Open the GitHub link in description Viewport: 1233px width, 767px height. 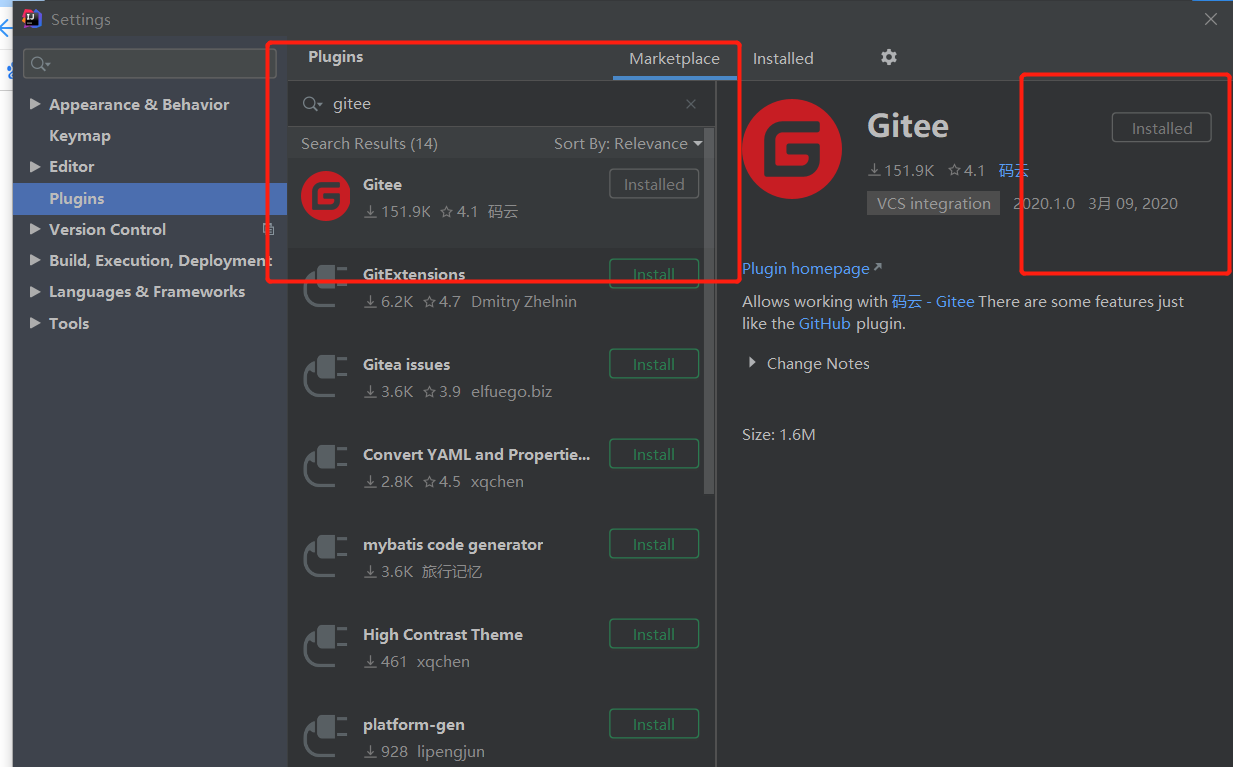coord(825,323)
